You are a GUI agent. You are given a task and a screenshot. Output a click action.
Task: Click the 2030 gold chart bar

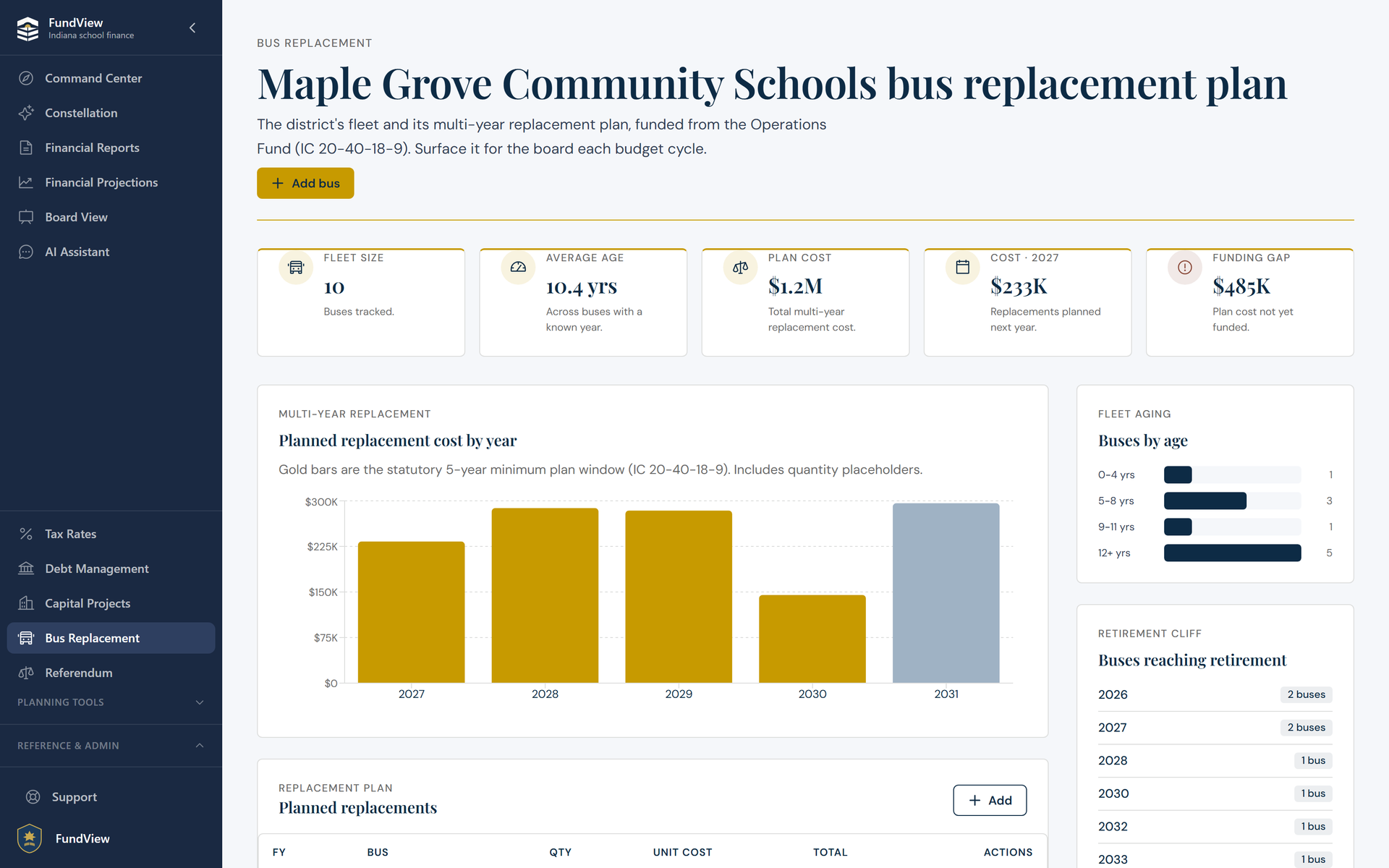(x=812, y=639)
